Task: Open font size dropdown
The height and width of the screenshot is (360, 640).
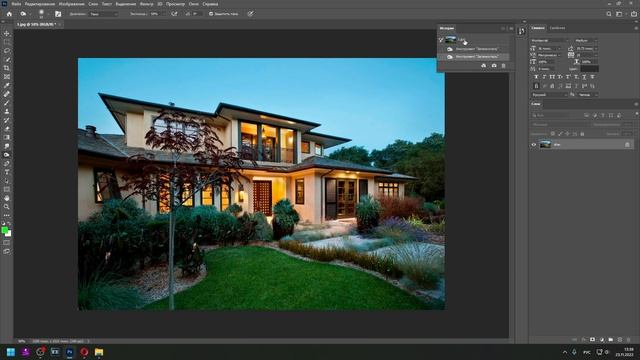Action: click(550, 49)
